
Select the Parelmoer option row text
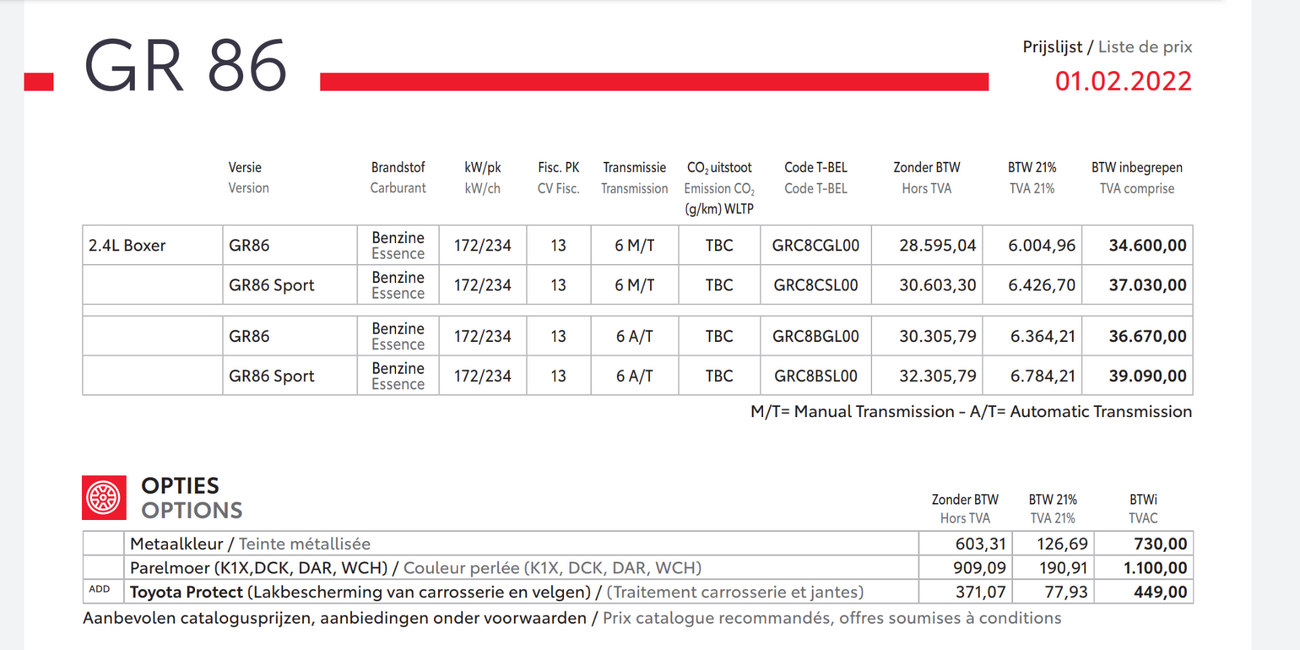(415, 568)
